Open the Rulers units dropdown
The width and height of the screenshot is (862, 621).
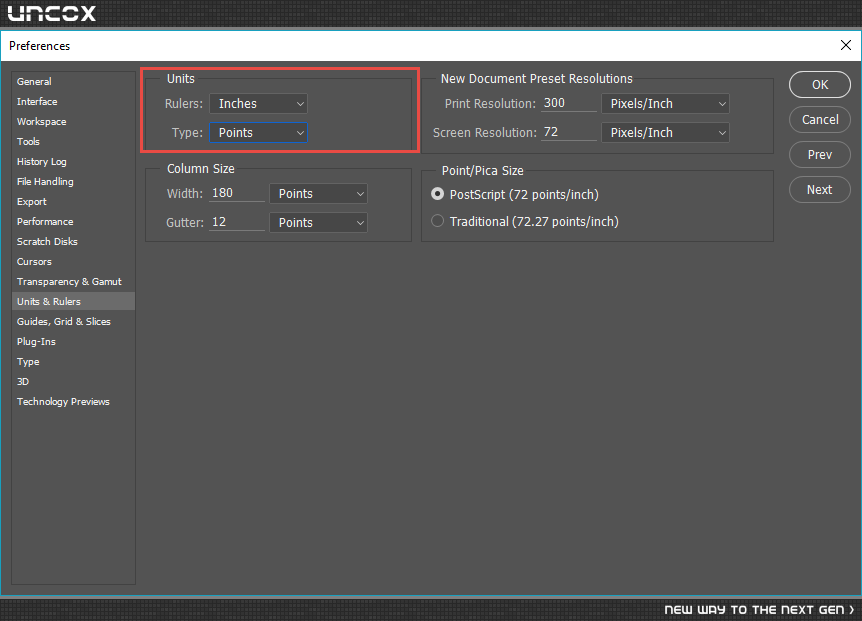pyautogui.click(x=258, y=103)
